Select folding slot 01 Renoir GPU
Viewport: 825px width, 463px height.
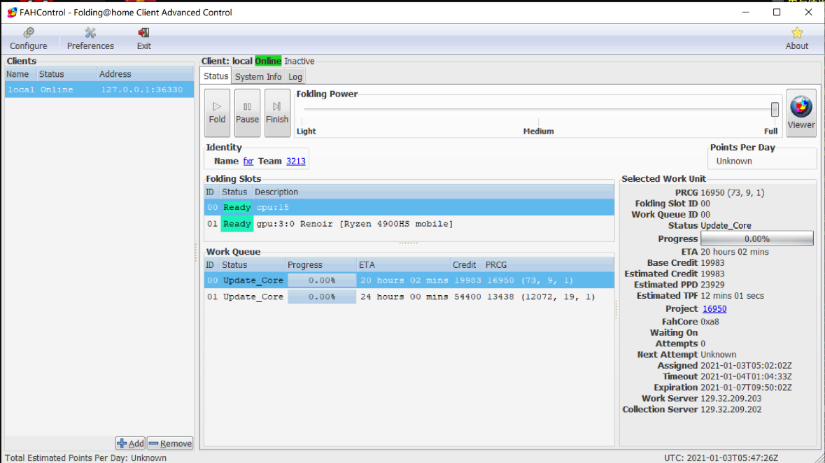point(409,224)
